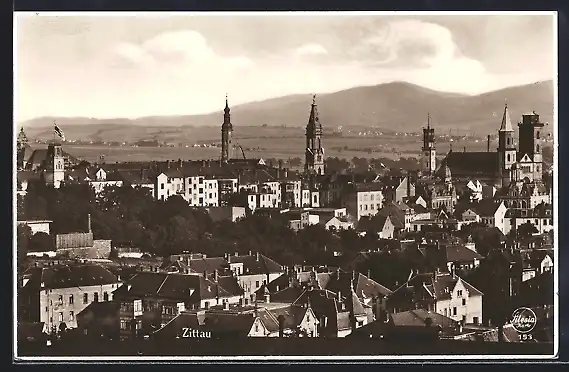
Task: Select the slender central-left church spire
Action: [226, 130]
